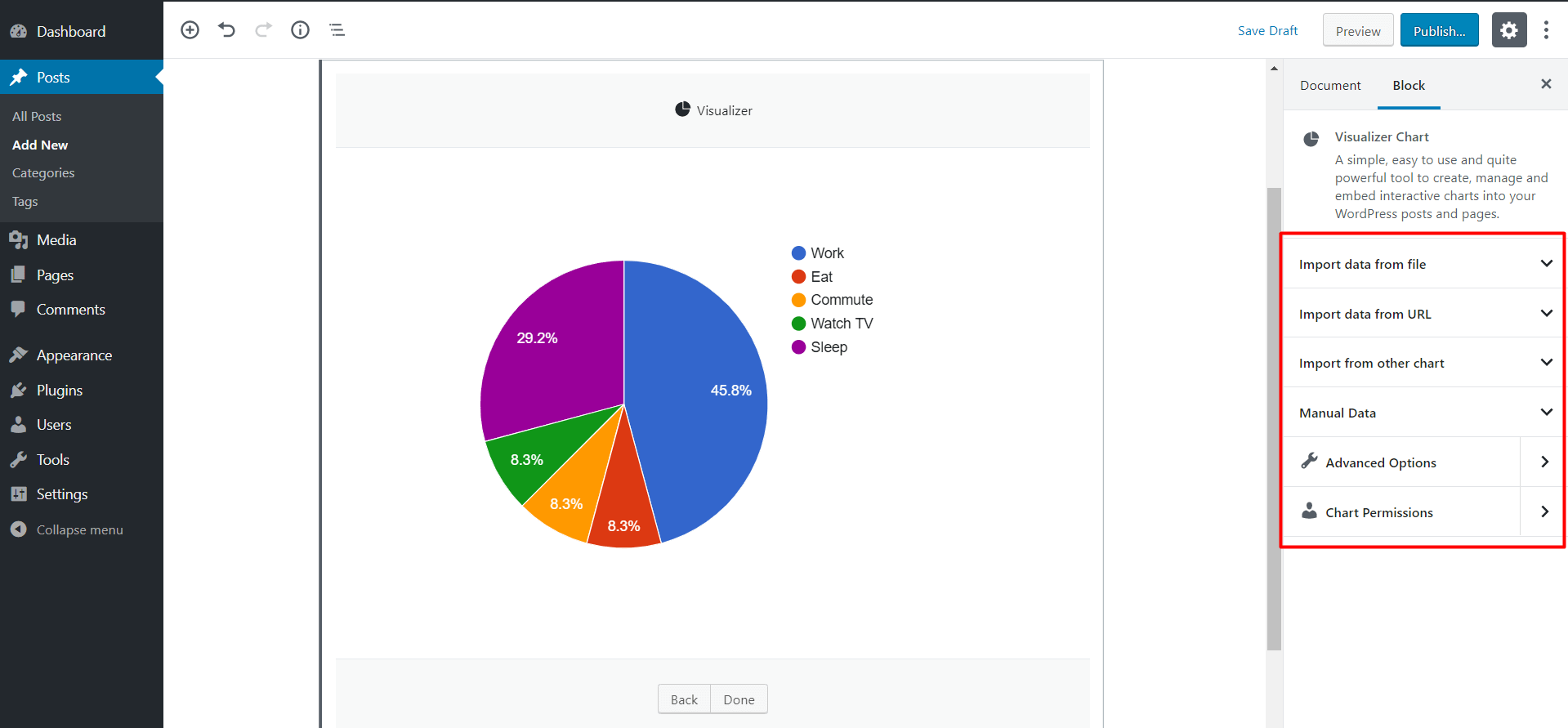The height and width of the screenshot is (728, 1568).
Task: Undo the last editor change
Action: (x=226, y=30)
